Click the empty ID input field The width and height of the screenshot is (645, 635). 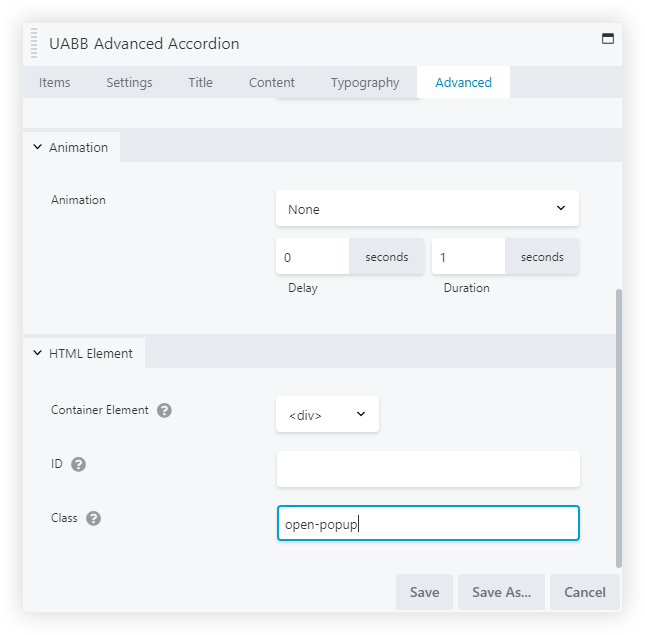[x=427, y=469]
